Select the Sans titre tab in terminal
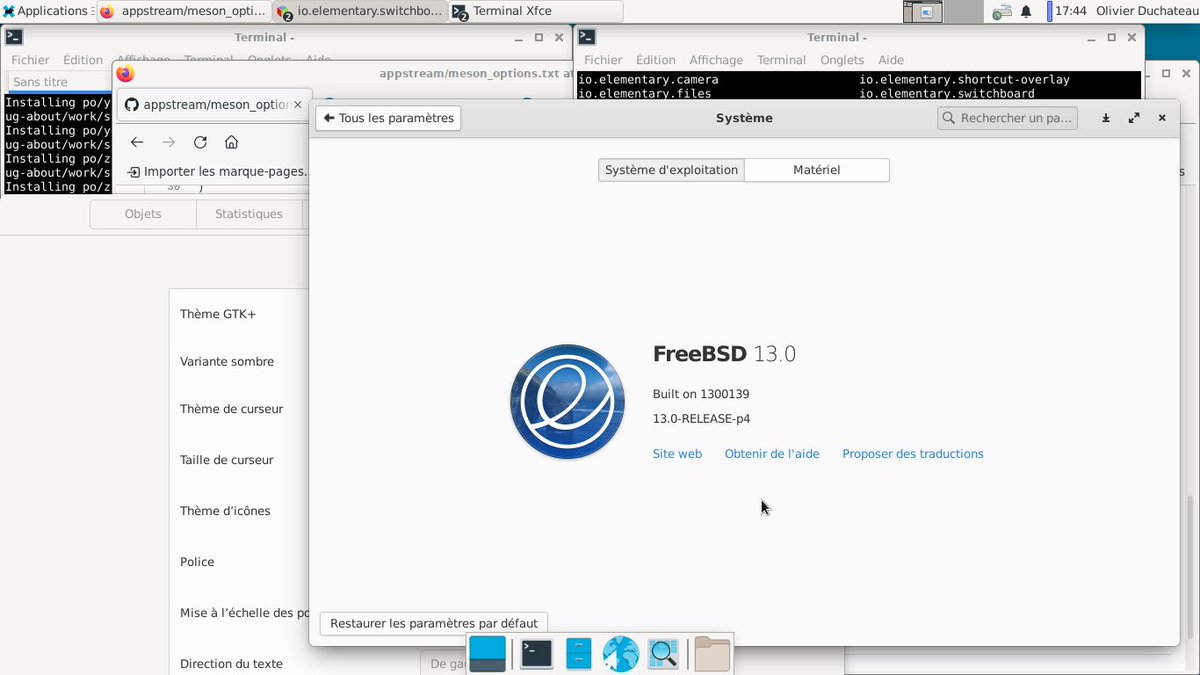 coord(58,82)
